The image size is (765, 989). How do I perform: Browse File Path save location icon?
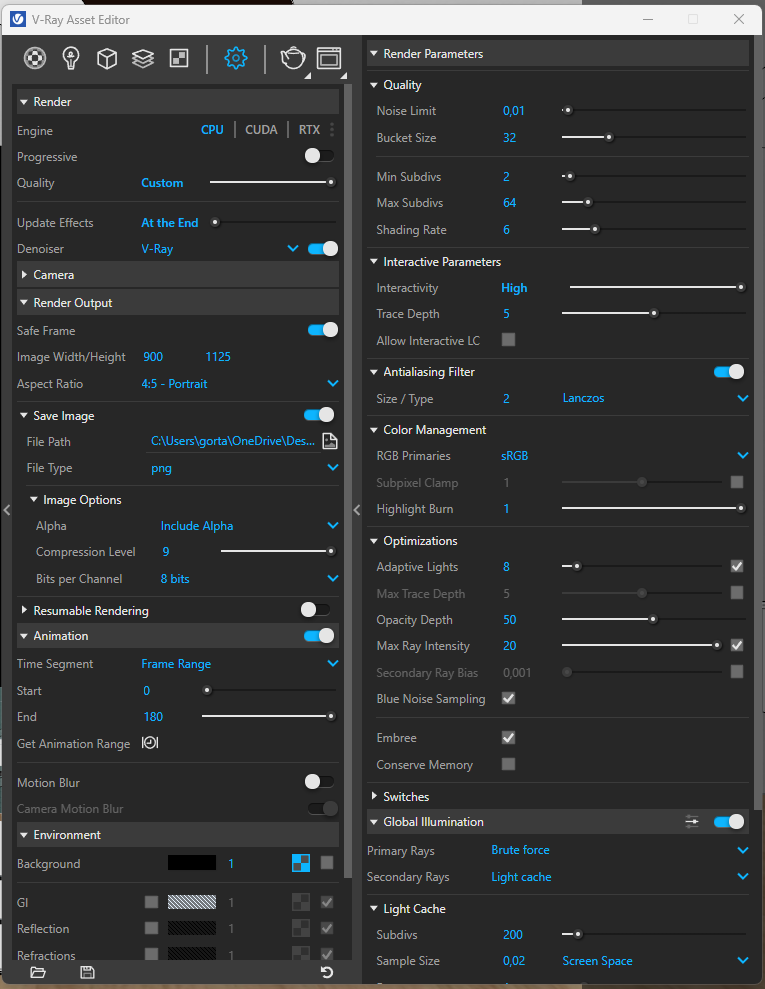click(330, 441)
